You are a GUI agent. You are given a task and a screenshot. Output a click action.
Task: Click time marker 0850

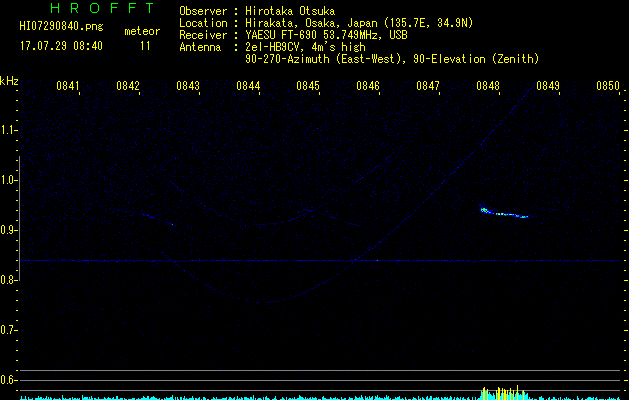[x=608, y=86]
